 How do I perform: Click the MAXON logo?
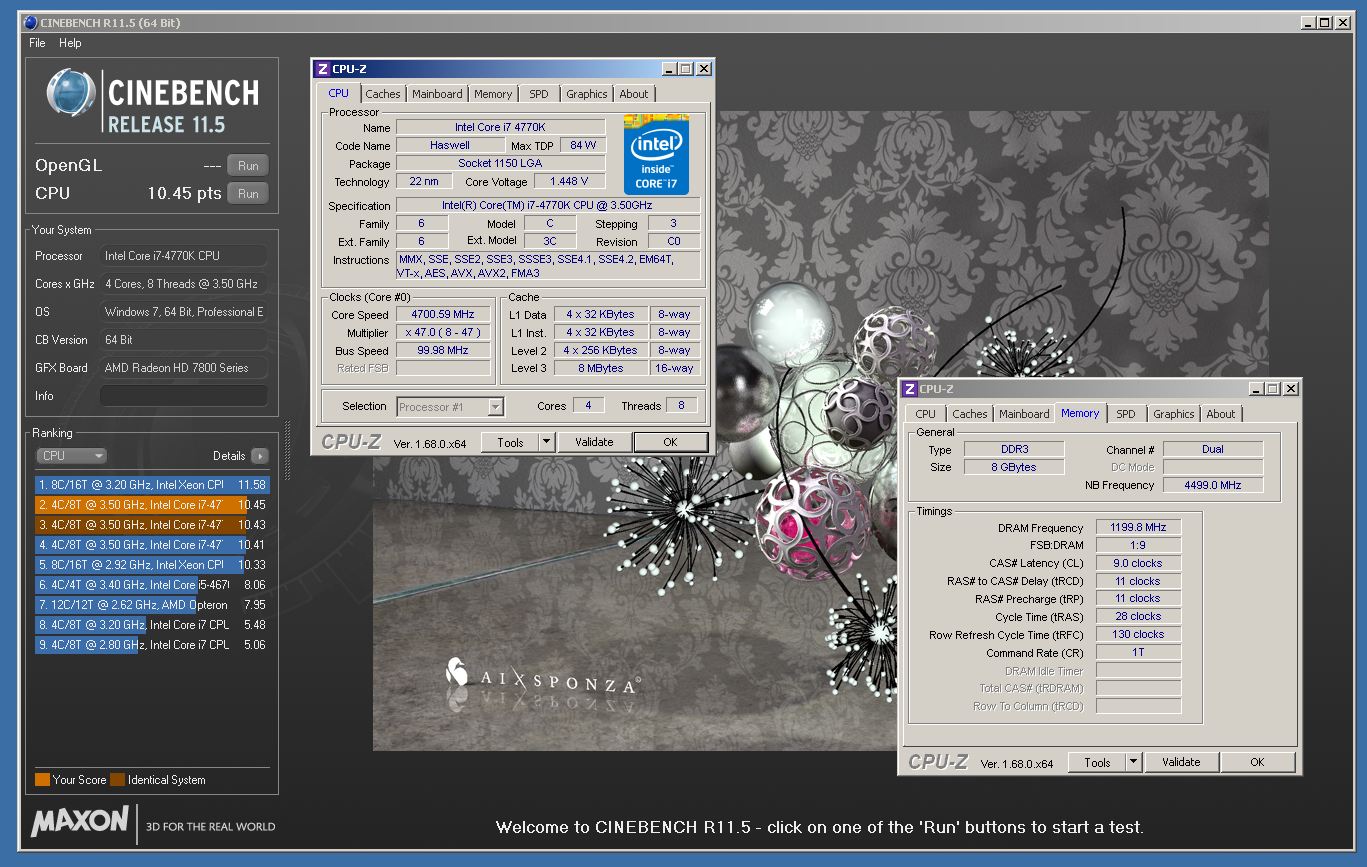pos(80,822)
